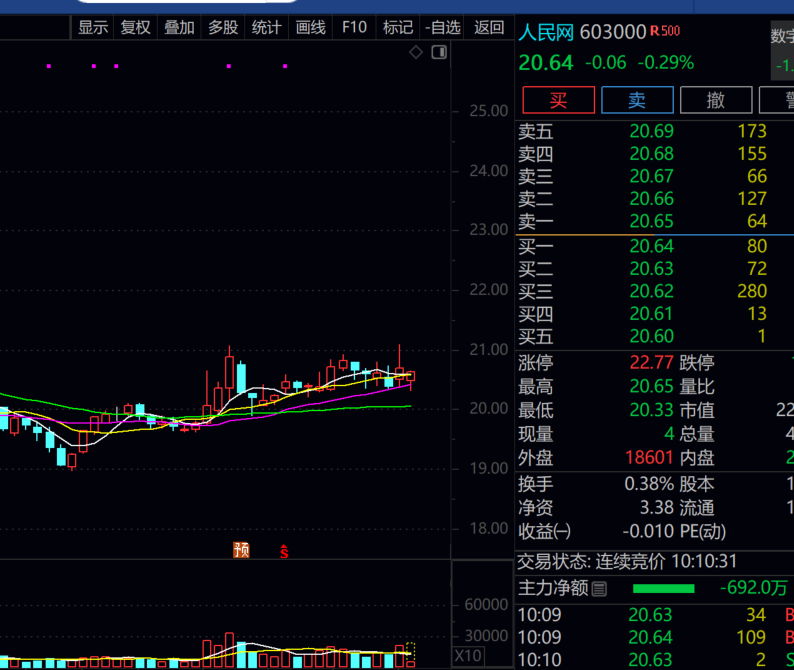Click the 交易状态 连续竞价 status line
Viewport: 794px width, 670px height.
click(627, 562)
